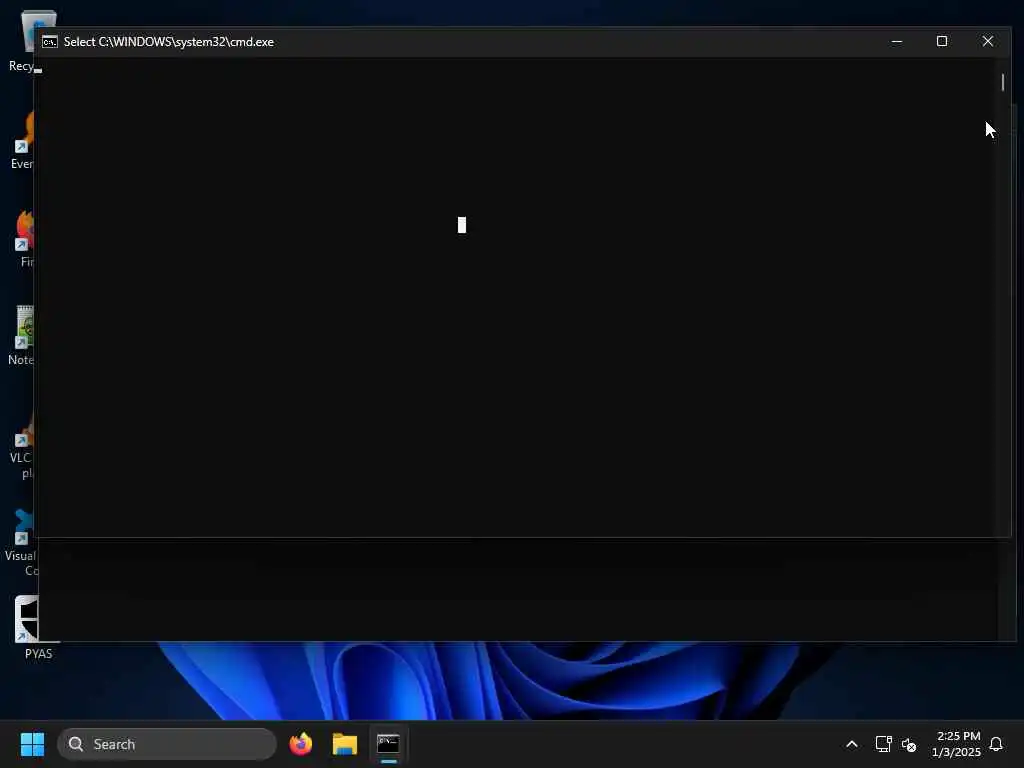
Task: Close the cmd.exe window
Action: 987,41
